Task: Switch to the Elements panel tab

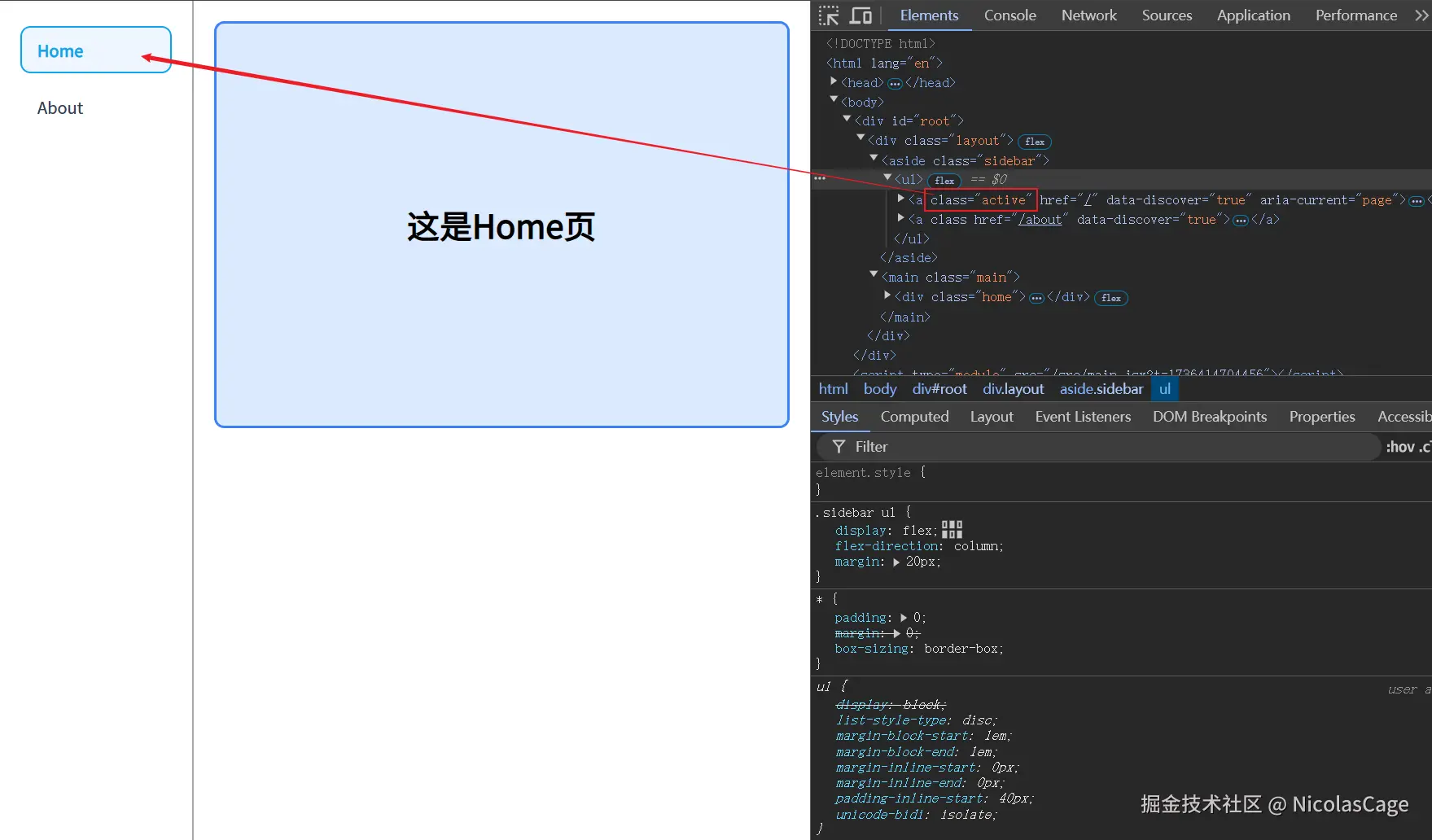Action: coord(929,15)
